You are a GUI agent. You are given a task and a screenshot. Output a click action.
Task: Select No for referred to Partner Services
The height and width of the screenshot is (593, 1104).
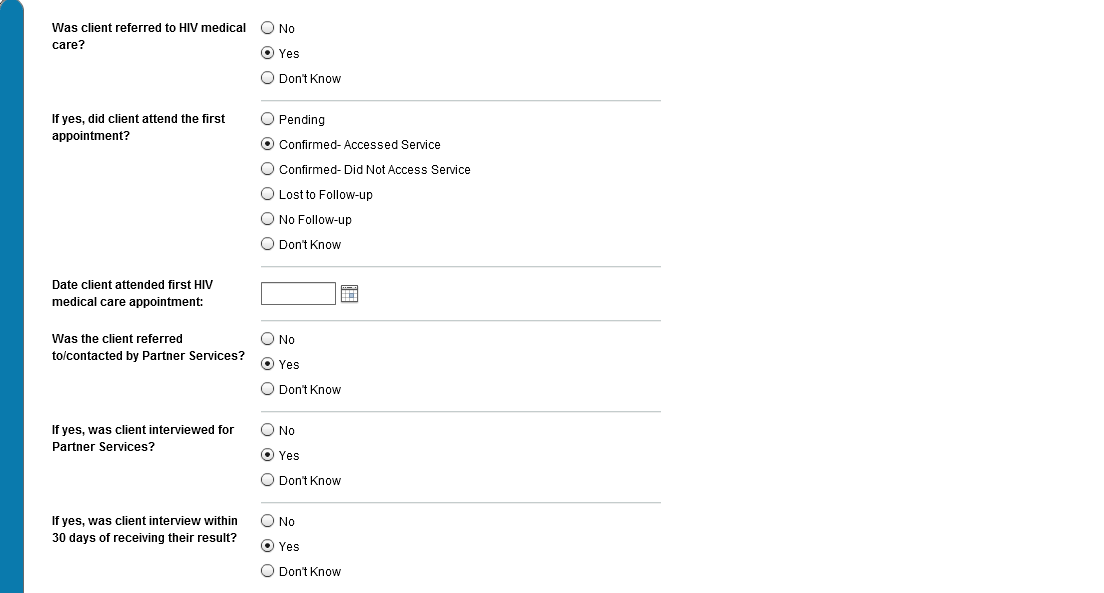click(267, 339)
